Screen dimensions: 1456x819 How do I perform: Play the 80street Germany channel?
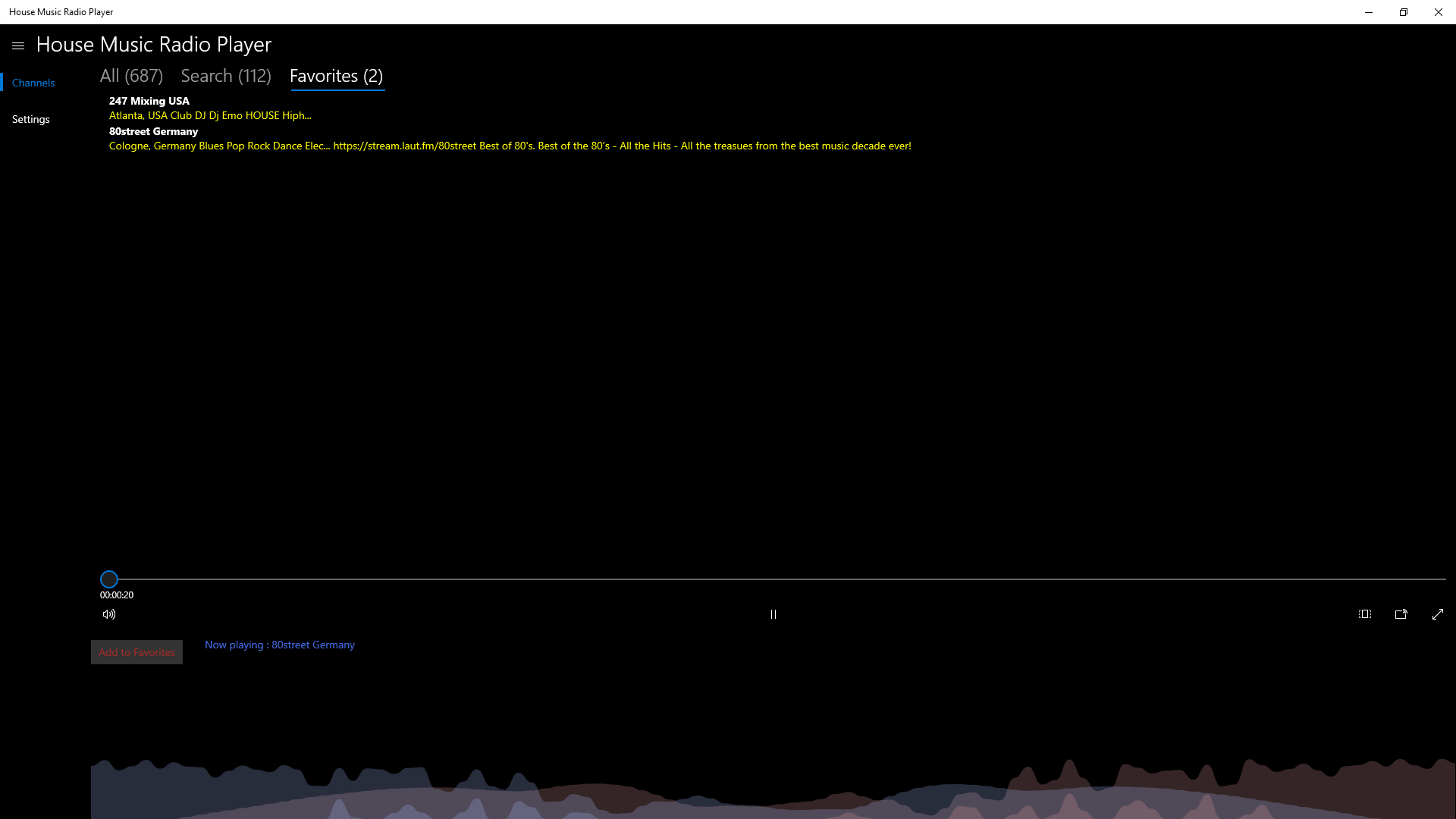[153, 131]
